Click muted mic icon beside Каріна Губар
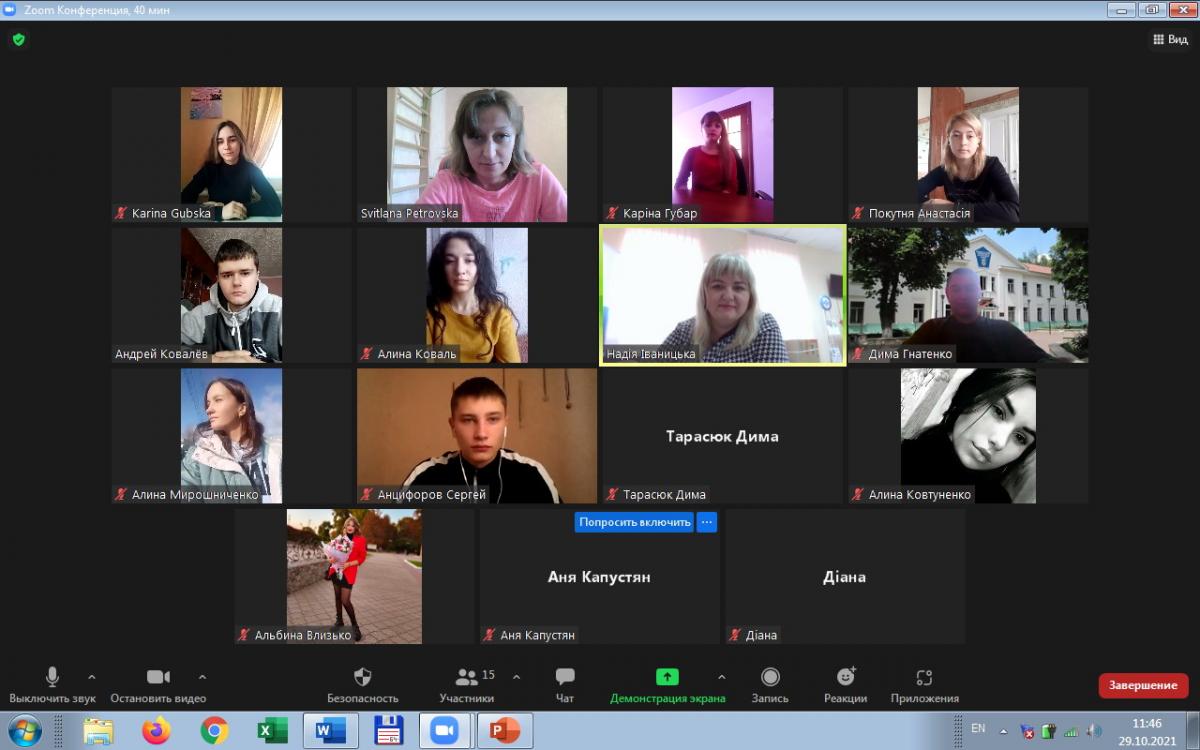The height and width of the screenshot is (750, 1200). (613, 213)
